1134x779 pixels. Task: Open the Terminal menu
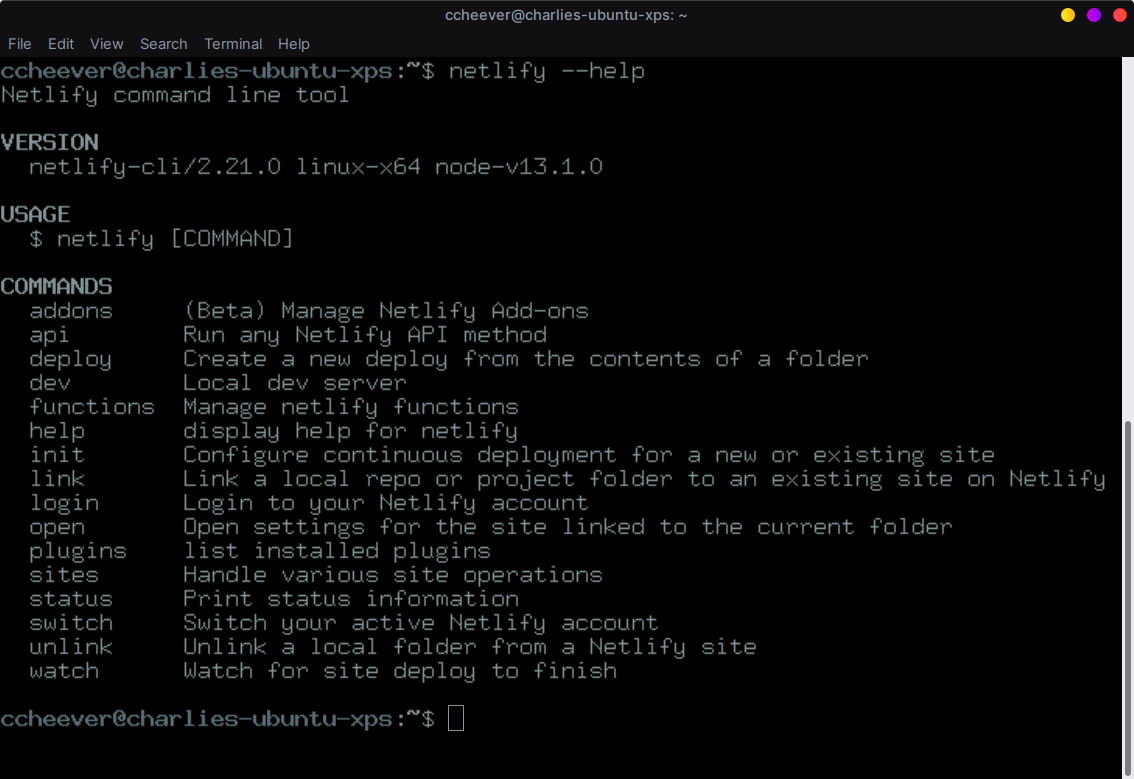[x=233, y=44]
